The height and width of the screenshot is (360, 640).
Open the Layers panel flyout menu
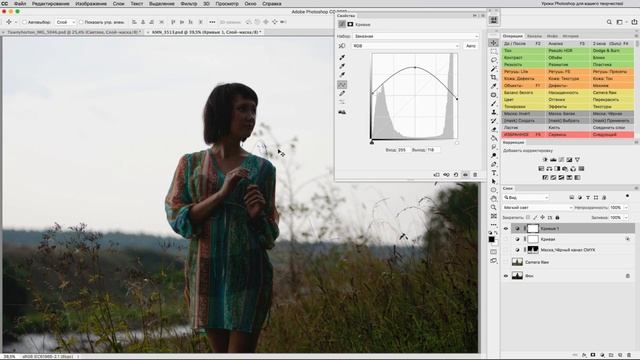pyautogui.click(x=636, y=188)
